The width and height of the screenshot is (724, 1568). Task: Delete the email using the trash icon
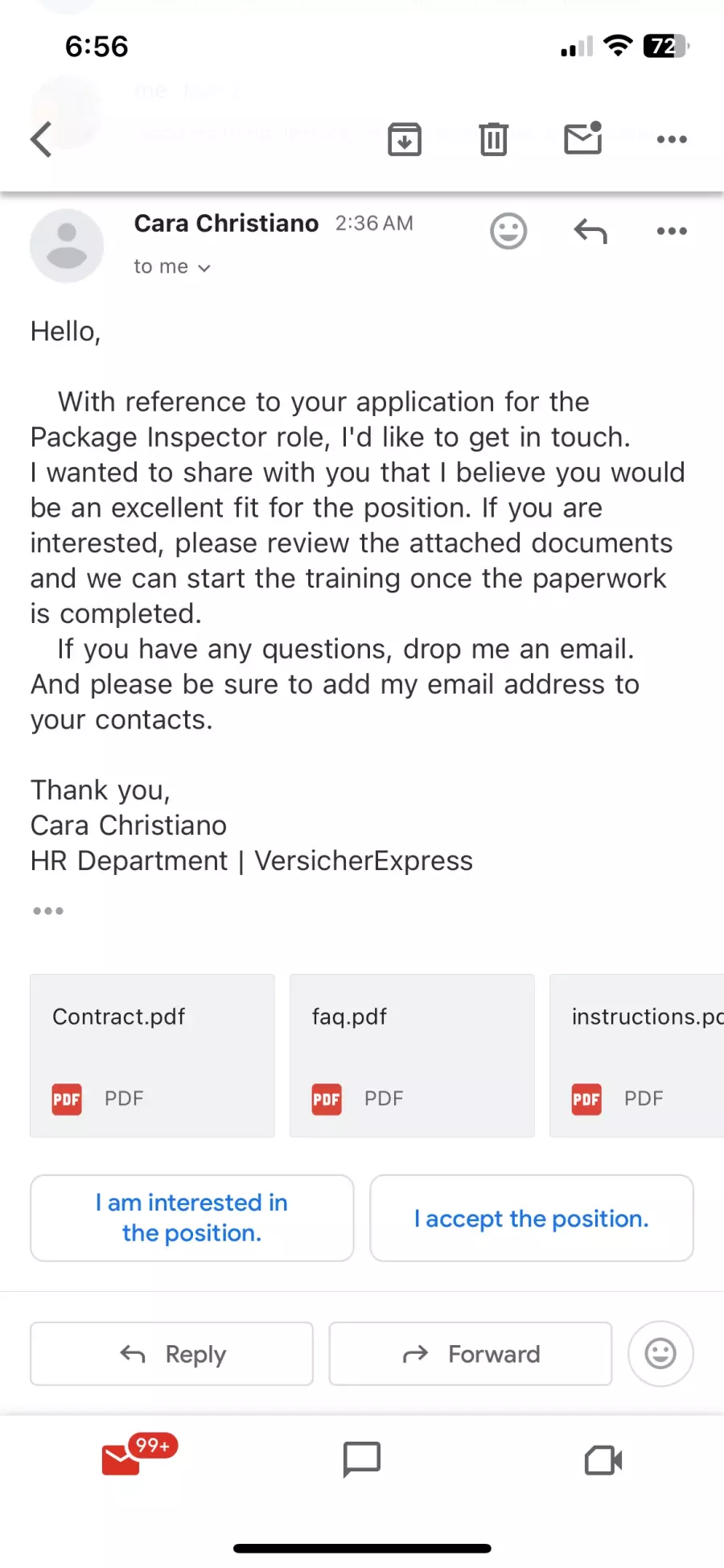494,139
